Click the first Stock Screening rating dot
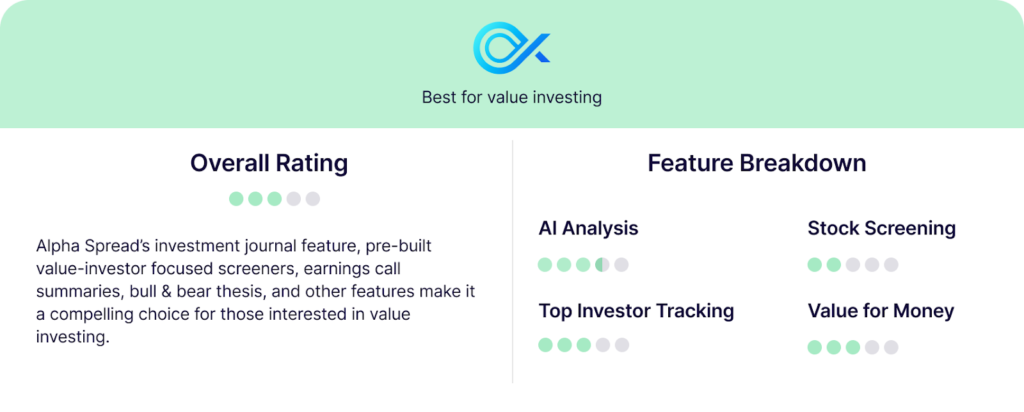Viewport: 1024px width, 412px height. (814, 264)
